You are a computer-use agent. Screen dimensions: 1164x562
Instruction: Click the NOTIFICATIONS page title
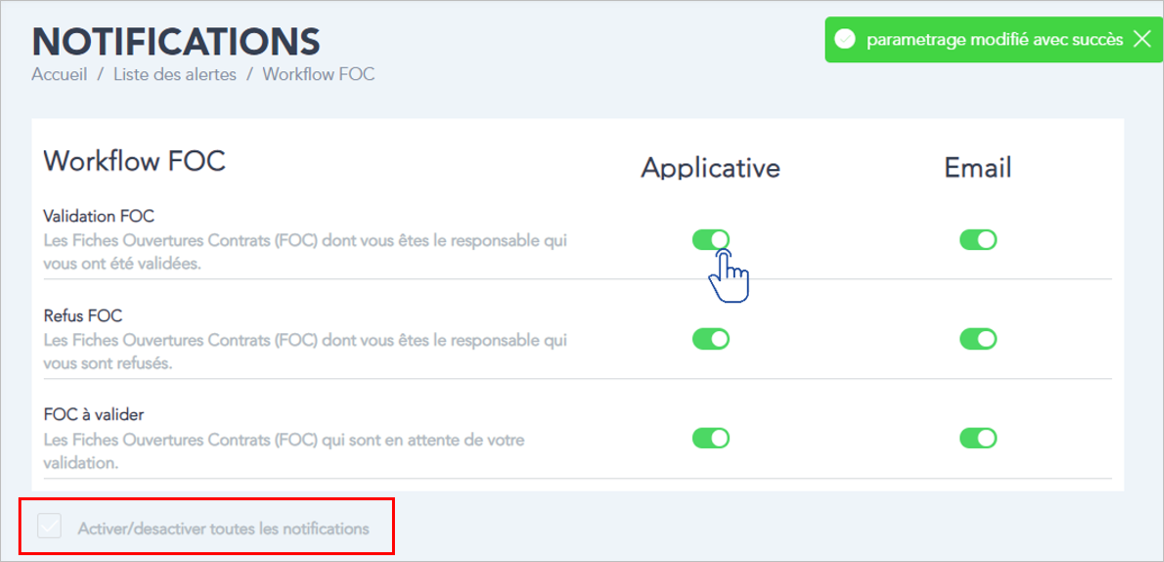[x=176, y=42]
